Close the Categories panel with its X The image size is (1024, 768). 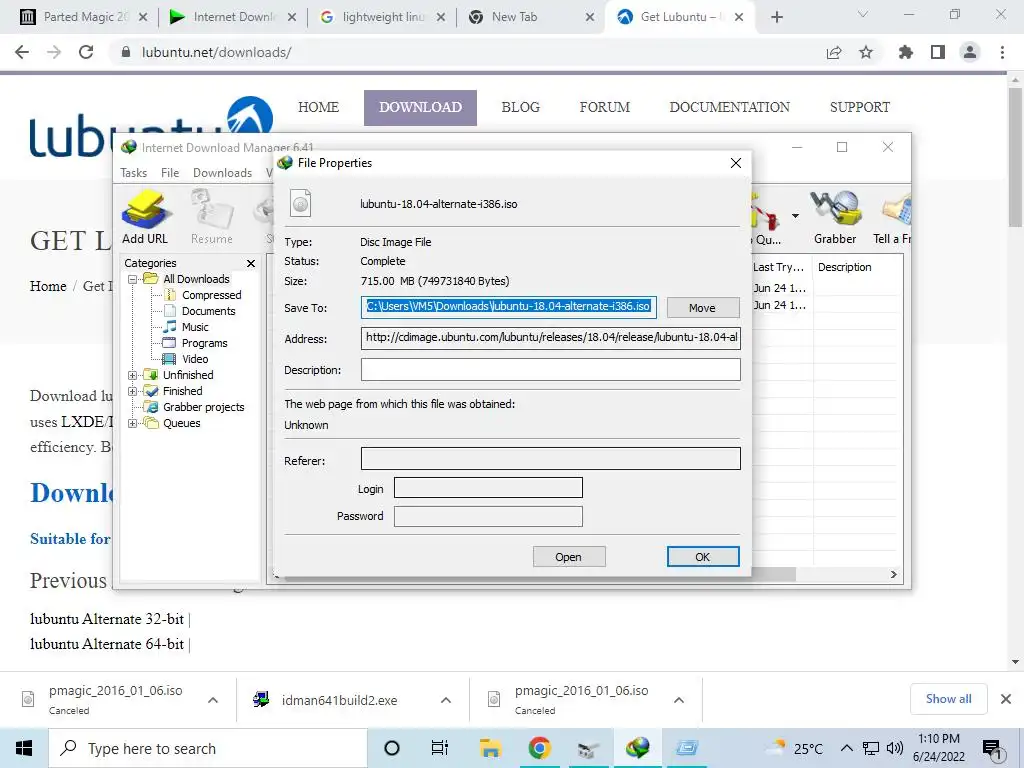pyautogui.click(x=251, y=263)
